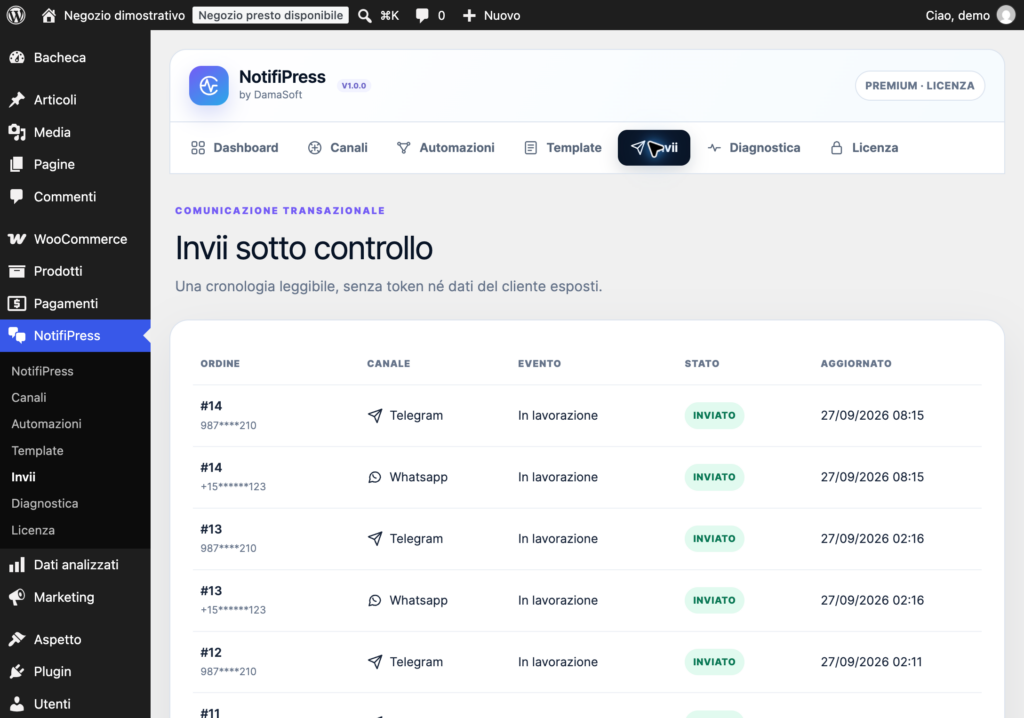Click Nuovo in the admin bar
This screenshot has width=1024, height=718.
502,16
